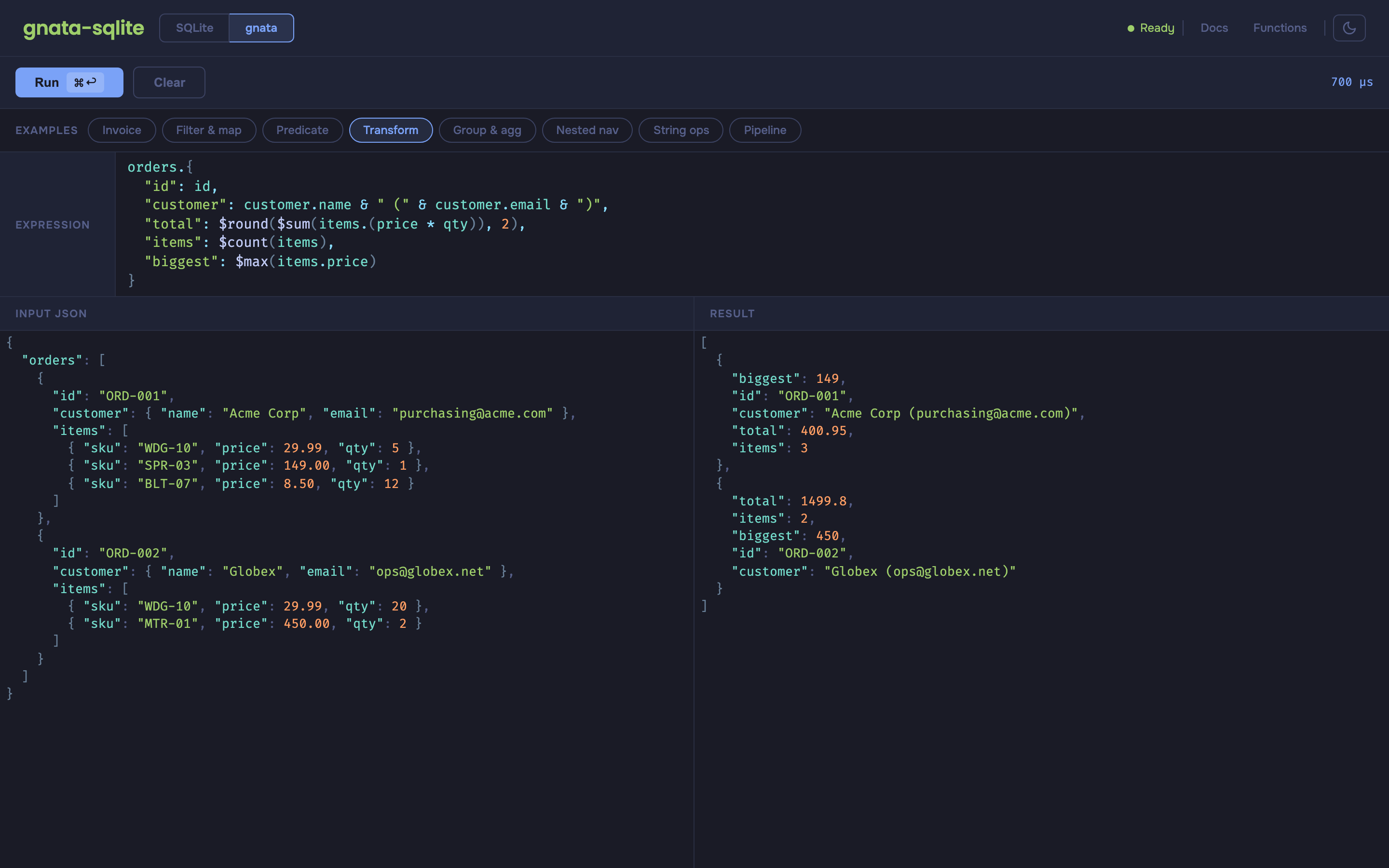1389x868 pixels.
Task: Load the Filter & map example
Action: pos(209,130)
